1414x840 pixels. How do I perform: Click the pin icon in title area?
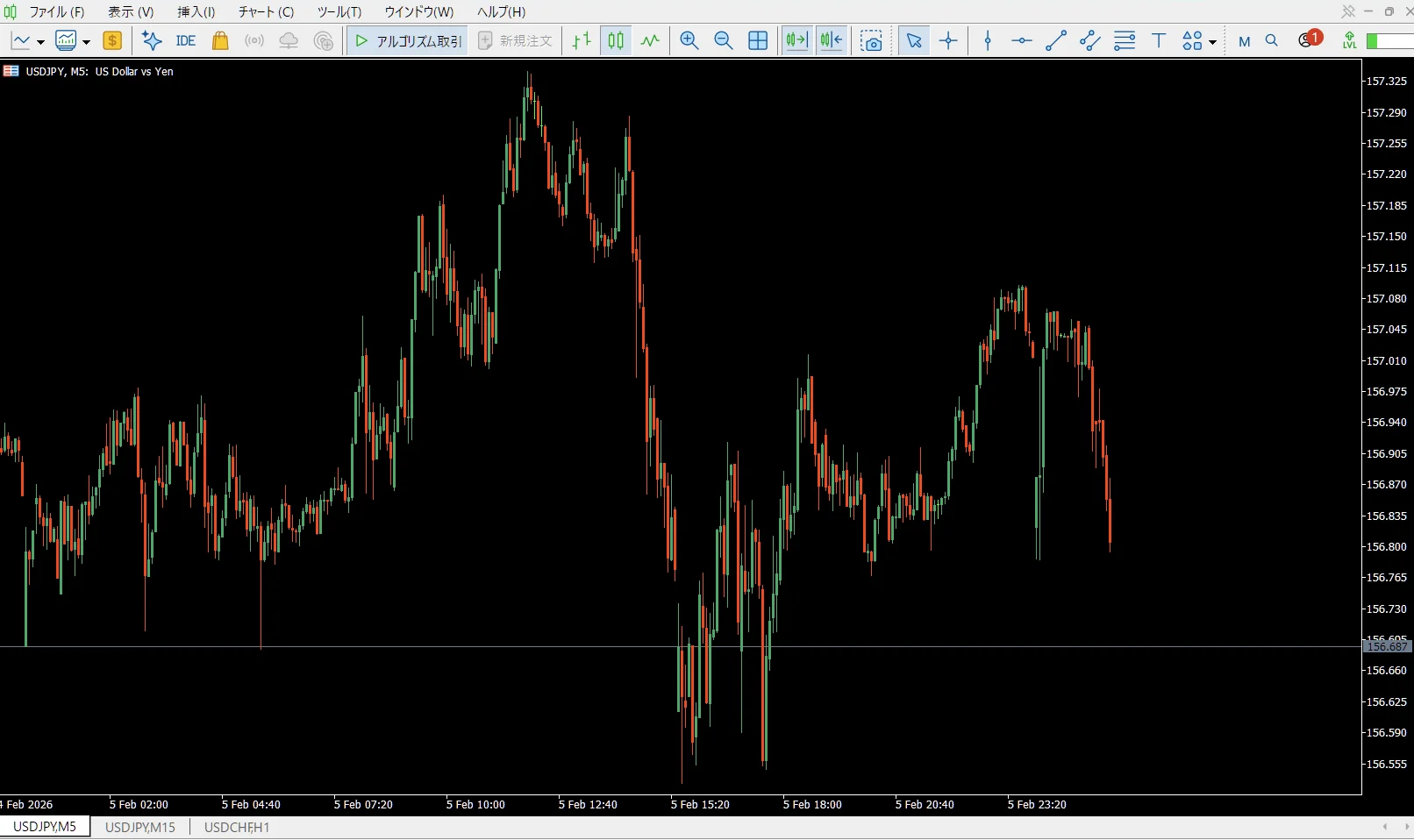[x=1348, y=11]
